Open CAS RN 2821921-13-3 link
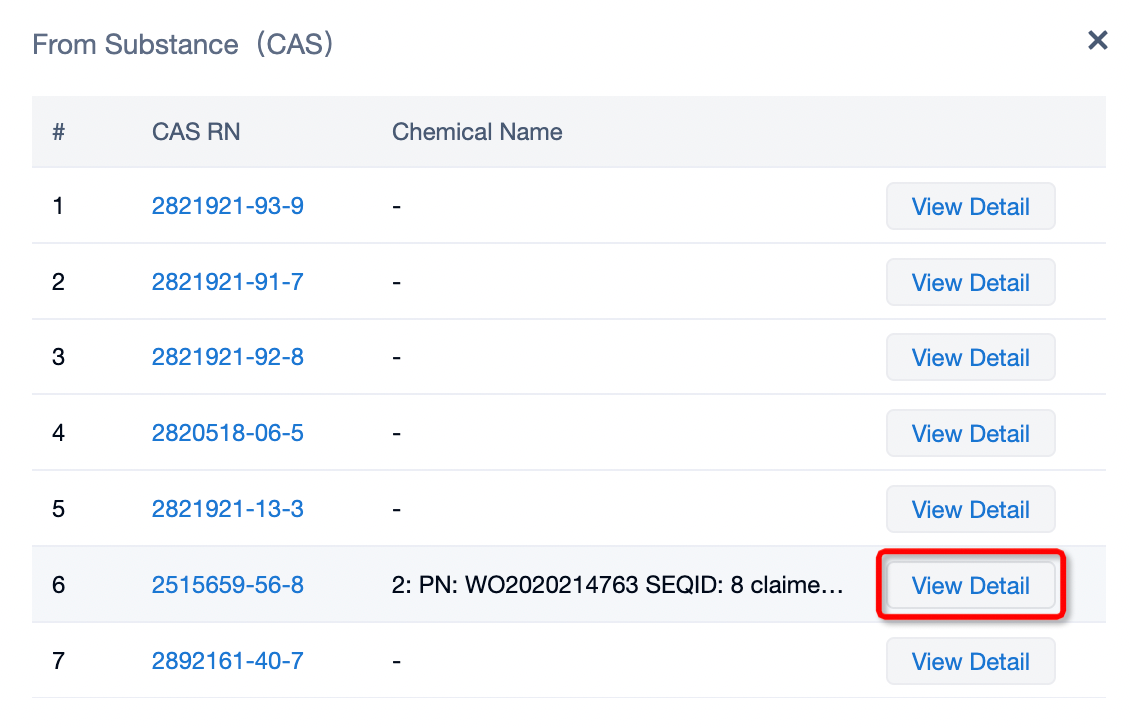Image resolution: width=1130 pixels, height=728 pixels. click(x=228, y=509)
